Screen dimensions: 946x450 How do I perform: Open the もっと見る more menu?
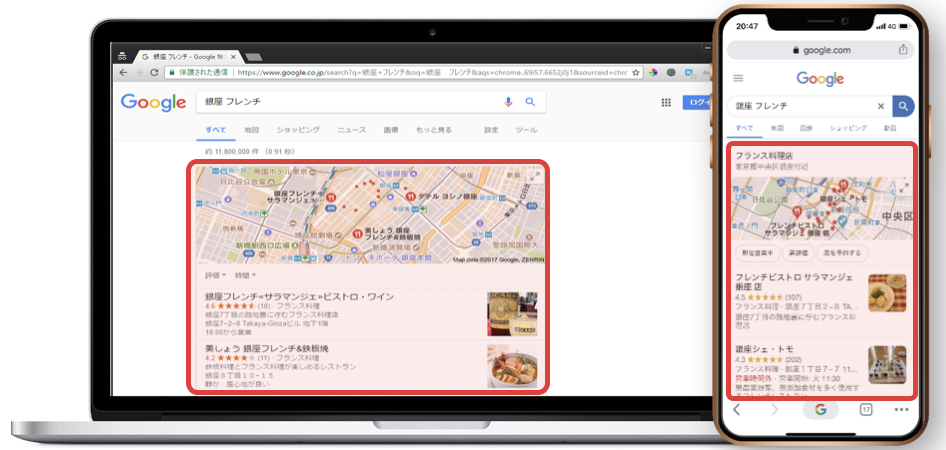(x=433, y=130)
